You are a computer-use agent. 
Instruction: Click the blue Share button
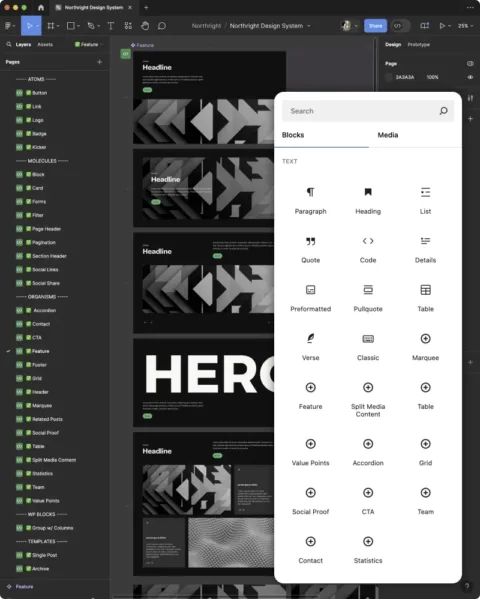[x=375, y=26]
